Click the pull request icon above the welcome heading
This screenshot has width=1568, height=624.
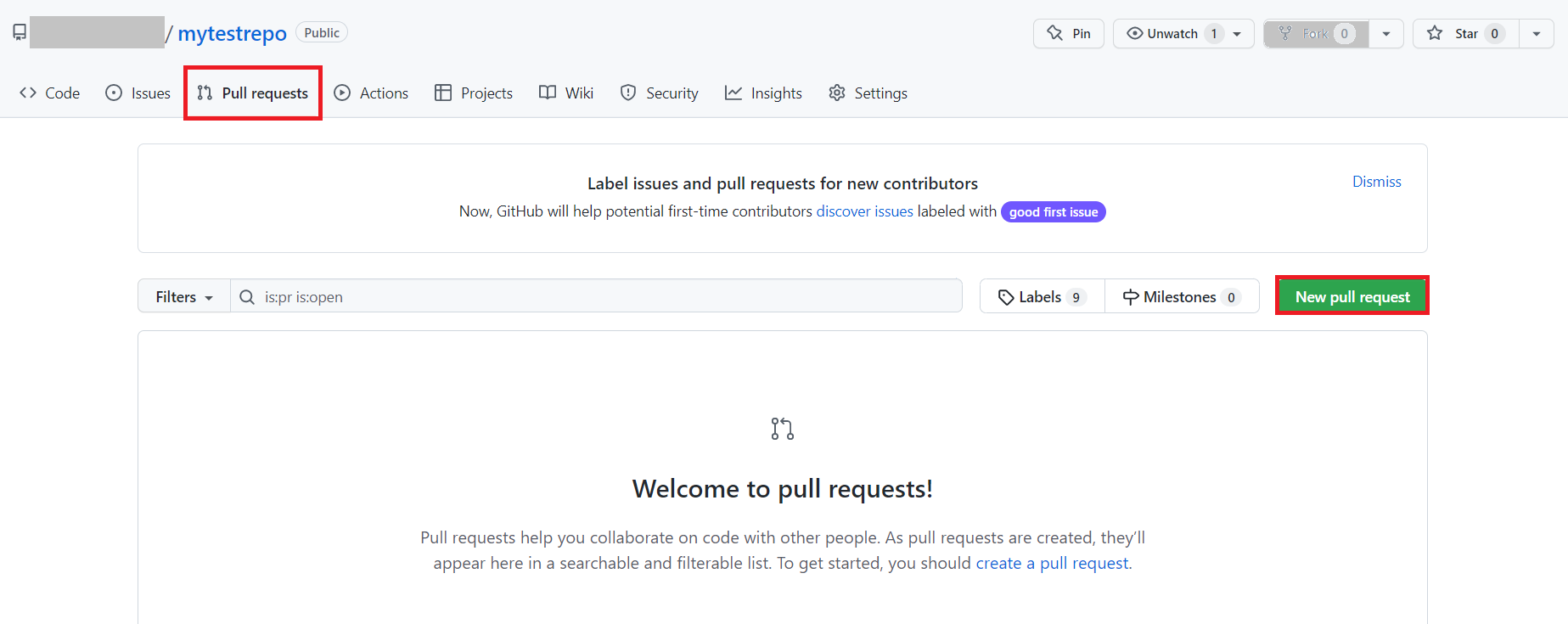click(782, 429)
